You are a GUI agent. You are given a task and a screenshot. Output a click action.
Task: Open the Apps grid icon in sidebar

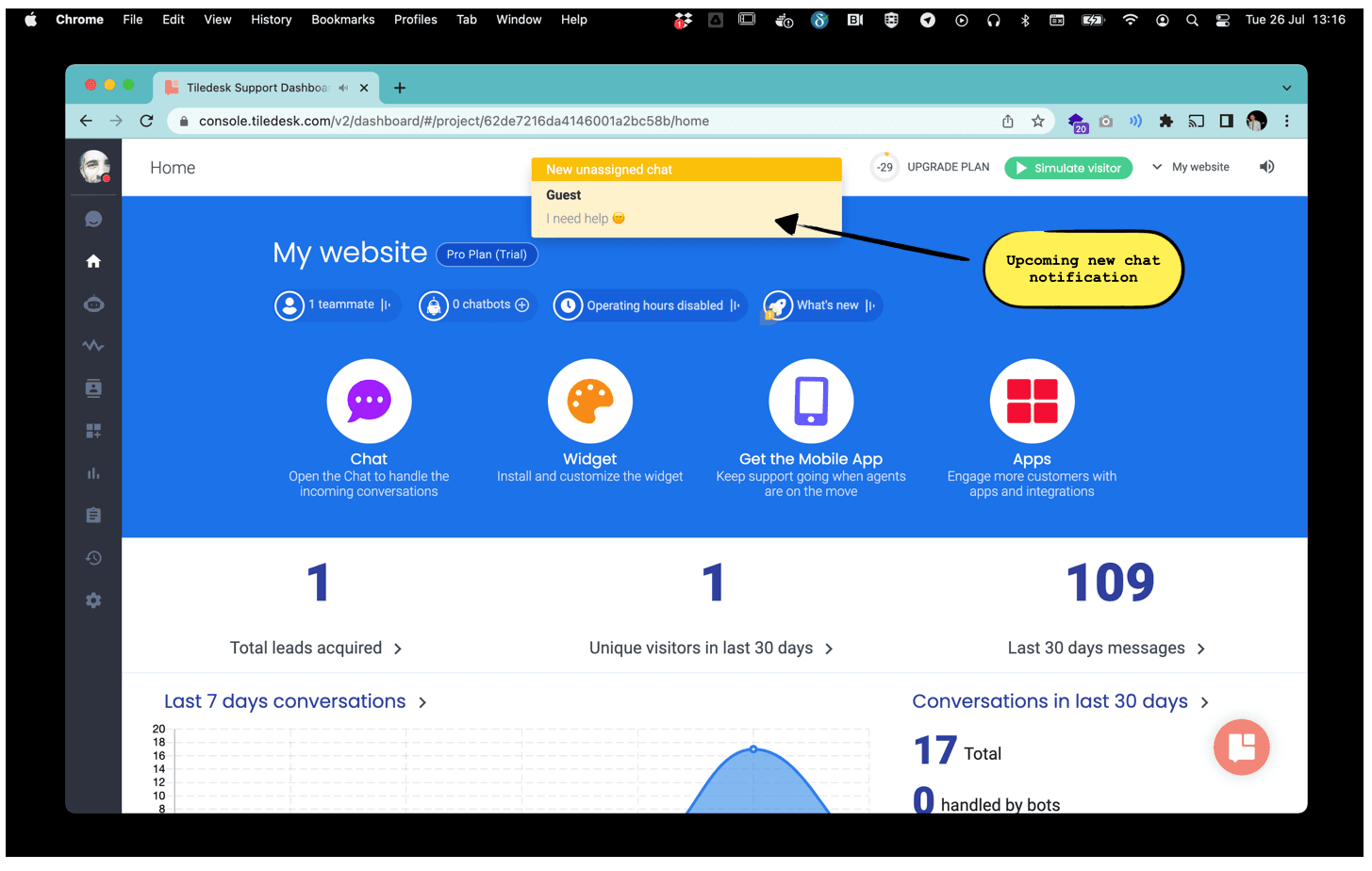click(93, 431)
